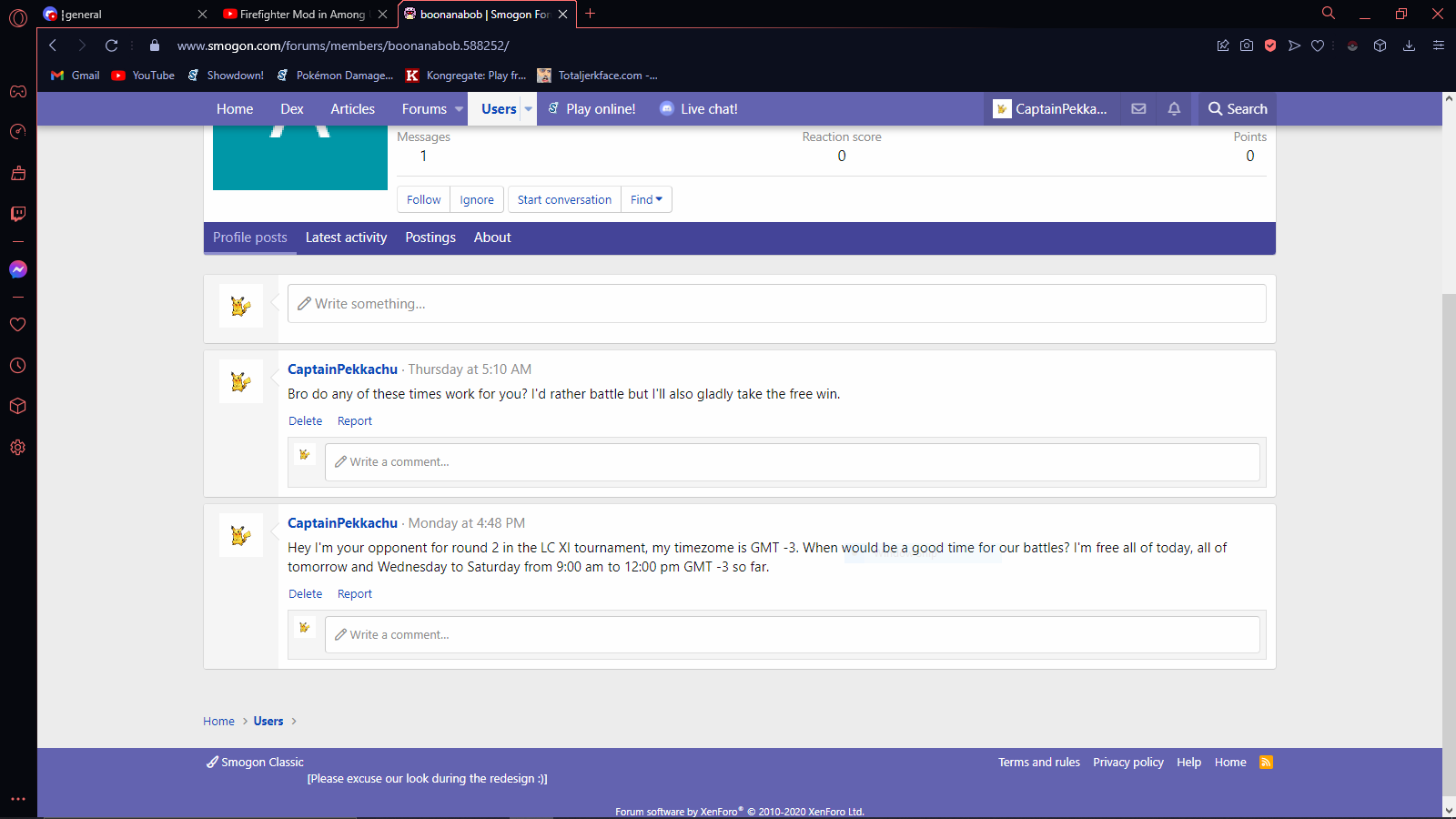The width and height of the screenshot is (1456, 819).
Task: Click the snapshot camera icon in address bar
Action: [x=1247, y=45]
